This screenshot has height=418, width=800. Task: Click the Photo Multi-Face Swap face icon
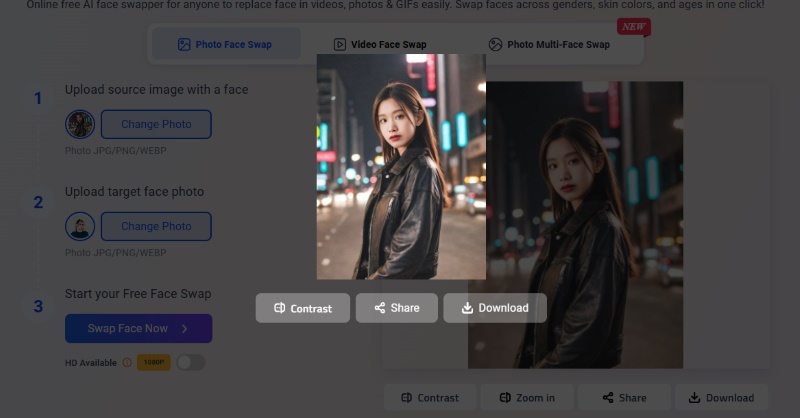point(495,44)
